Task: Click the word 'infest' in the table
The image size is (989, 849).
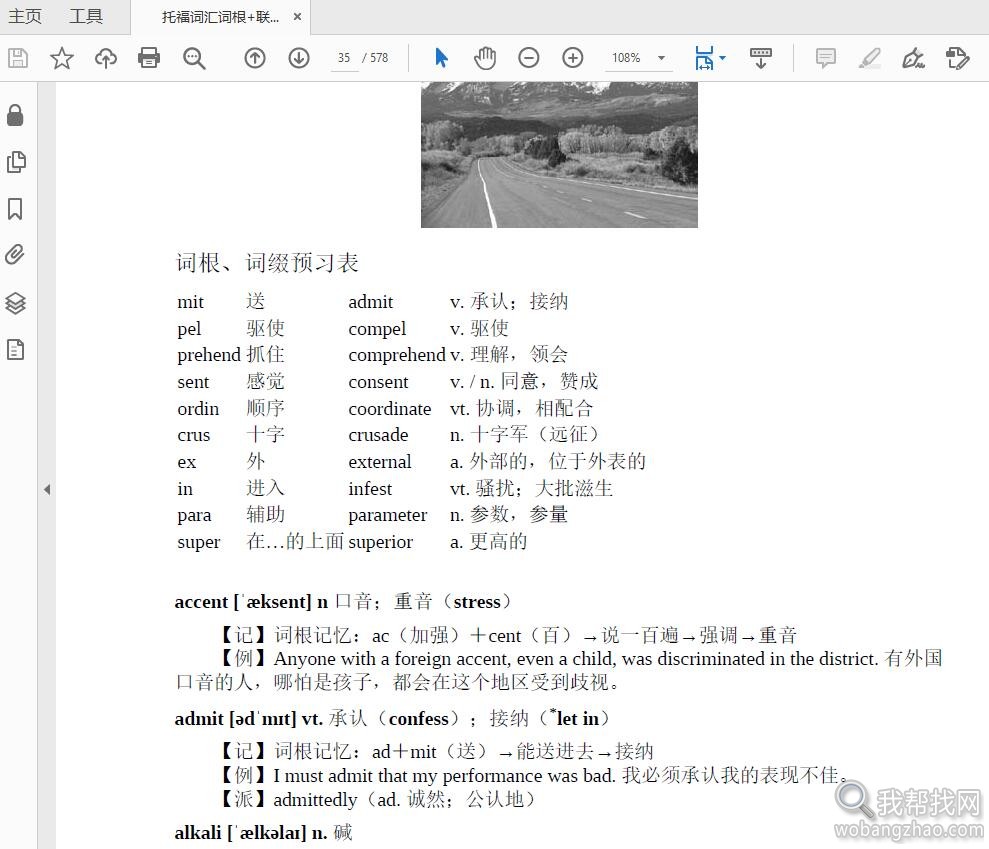Action: (370, 489)
